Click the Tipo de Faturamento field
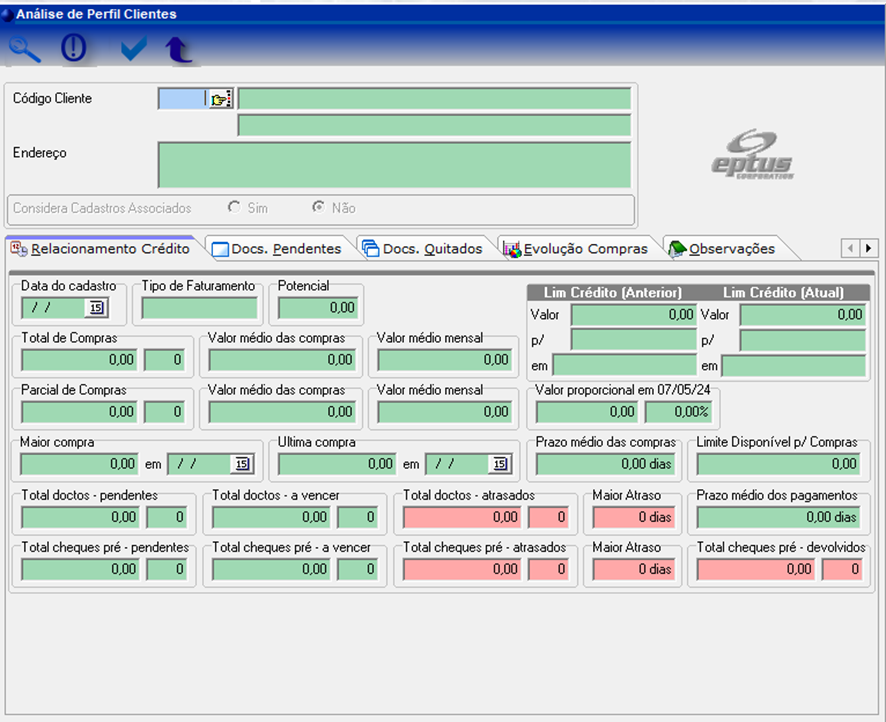This screenshot has width=886, height=722. 199,308
